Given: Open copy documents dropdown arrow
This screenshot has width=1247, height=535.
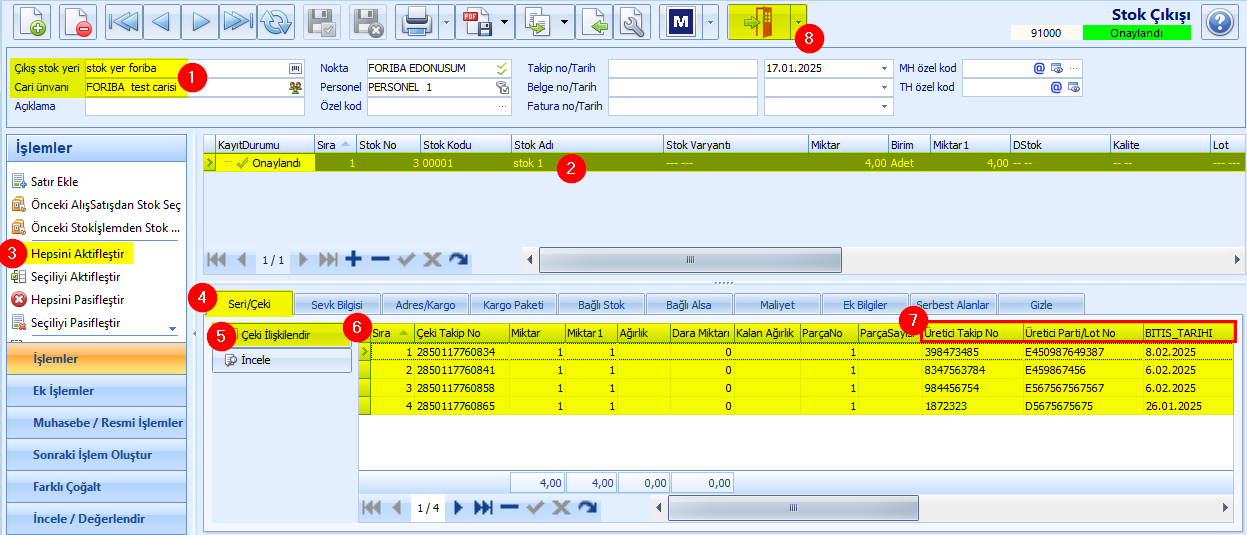Looking at the screenshot, I should pos(567,21).
